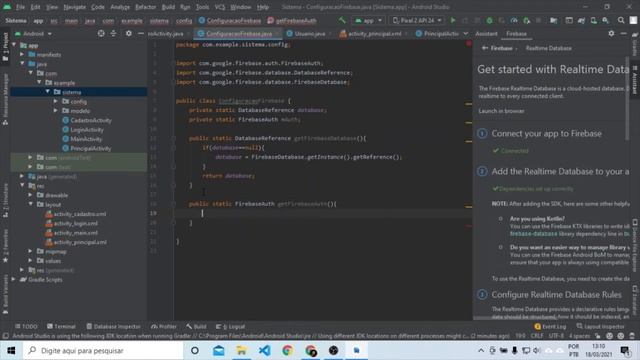
Task: Open Assistant panel settings gear
Action: (611, 33)
